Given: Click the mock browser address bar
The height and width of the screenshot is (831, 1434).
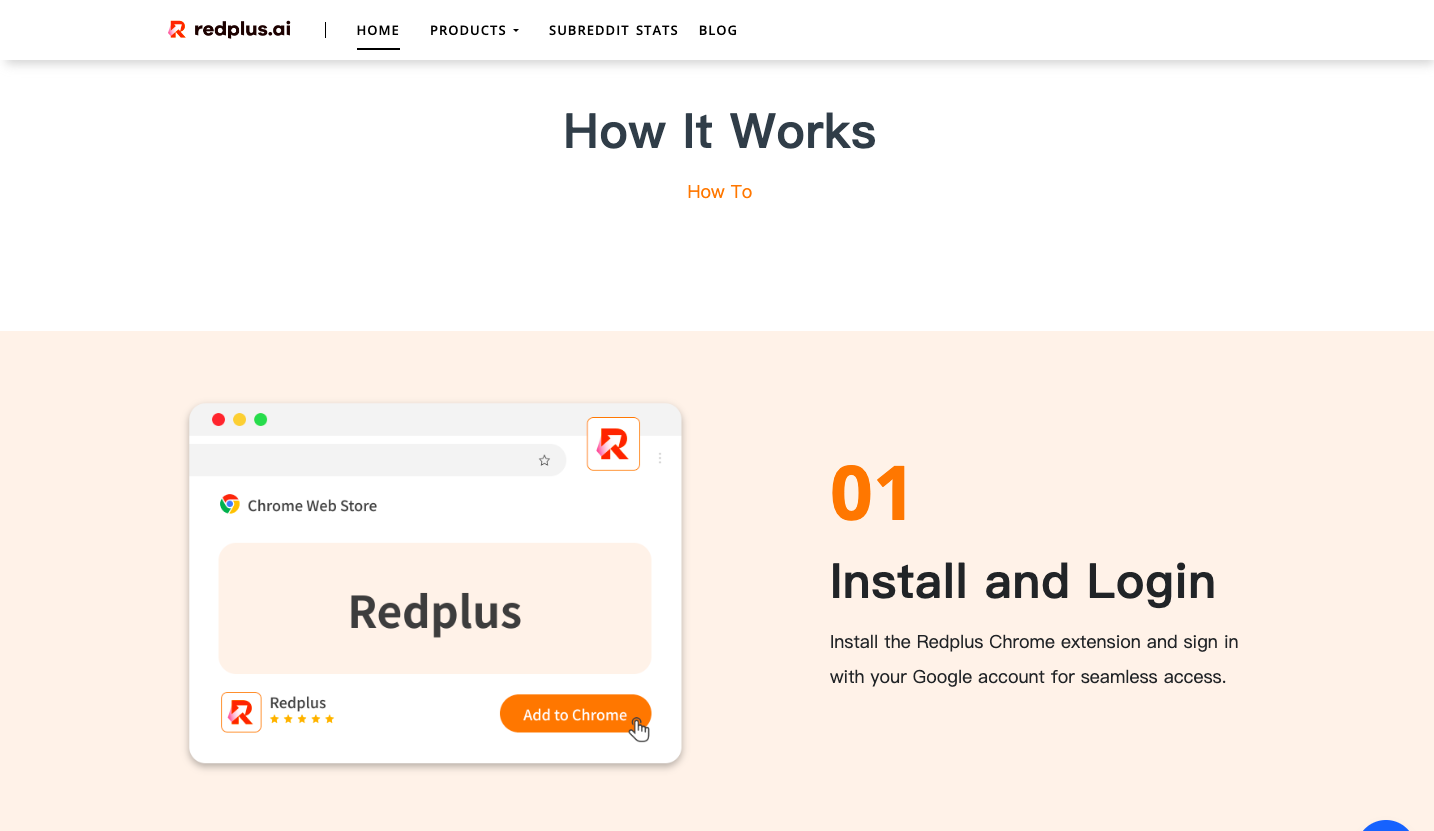Looking at the screenshot, I should (x=378, y=460).
